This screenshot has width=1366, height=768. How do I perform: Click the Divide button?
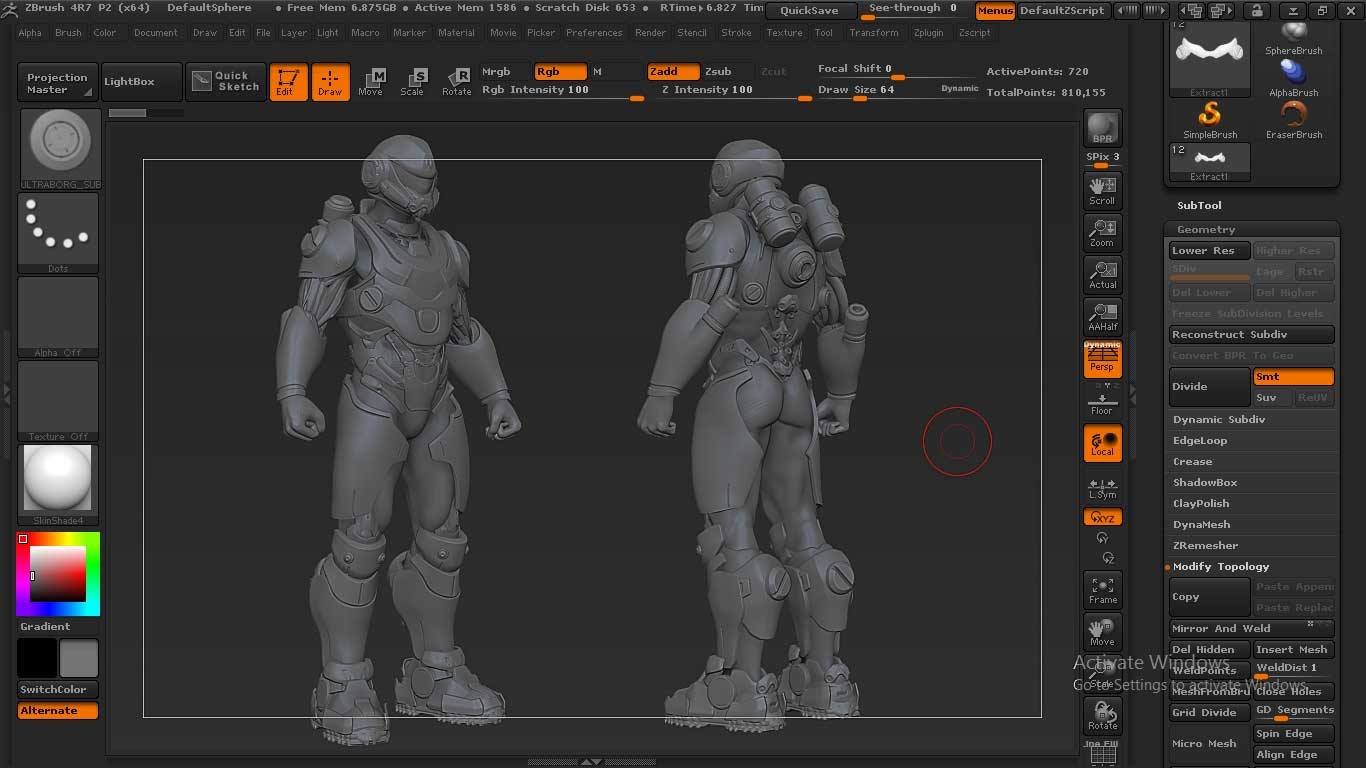pyautogui.click(x=1210, y=387)
